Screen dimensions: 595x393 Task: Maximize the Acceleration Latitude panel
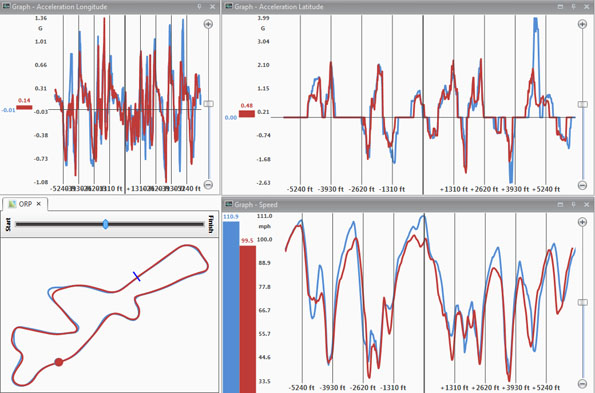click(x=560, y=6)
